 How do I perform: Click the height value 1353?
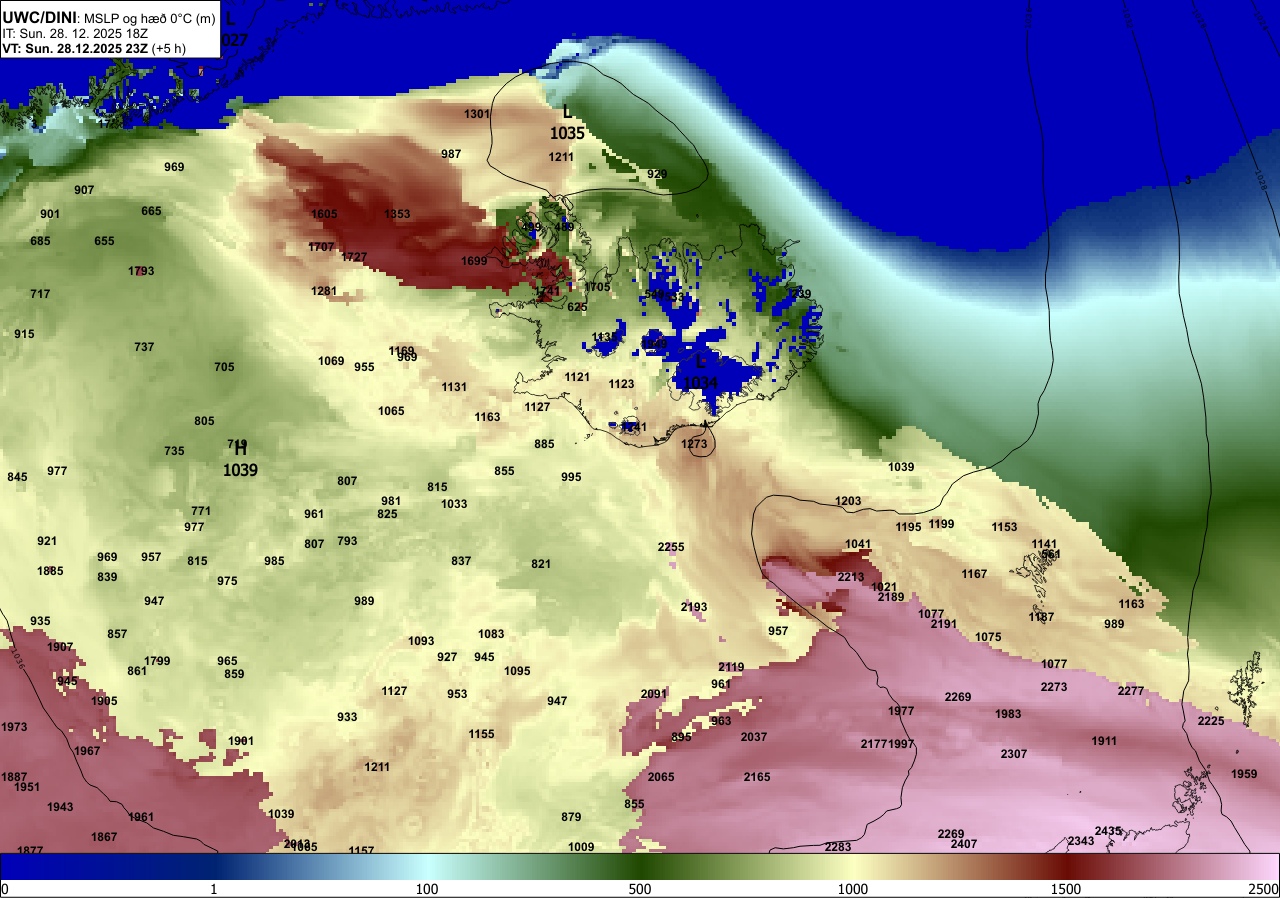(397, 214)
